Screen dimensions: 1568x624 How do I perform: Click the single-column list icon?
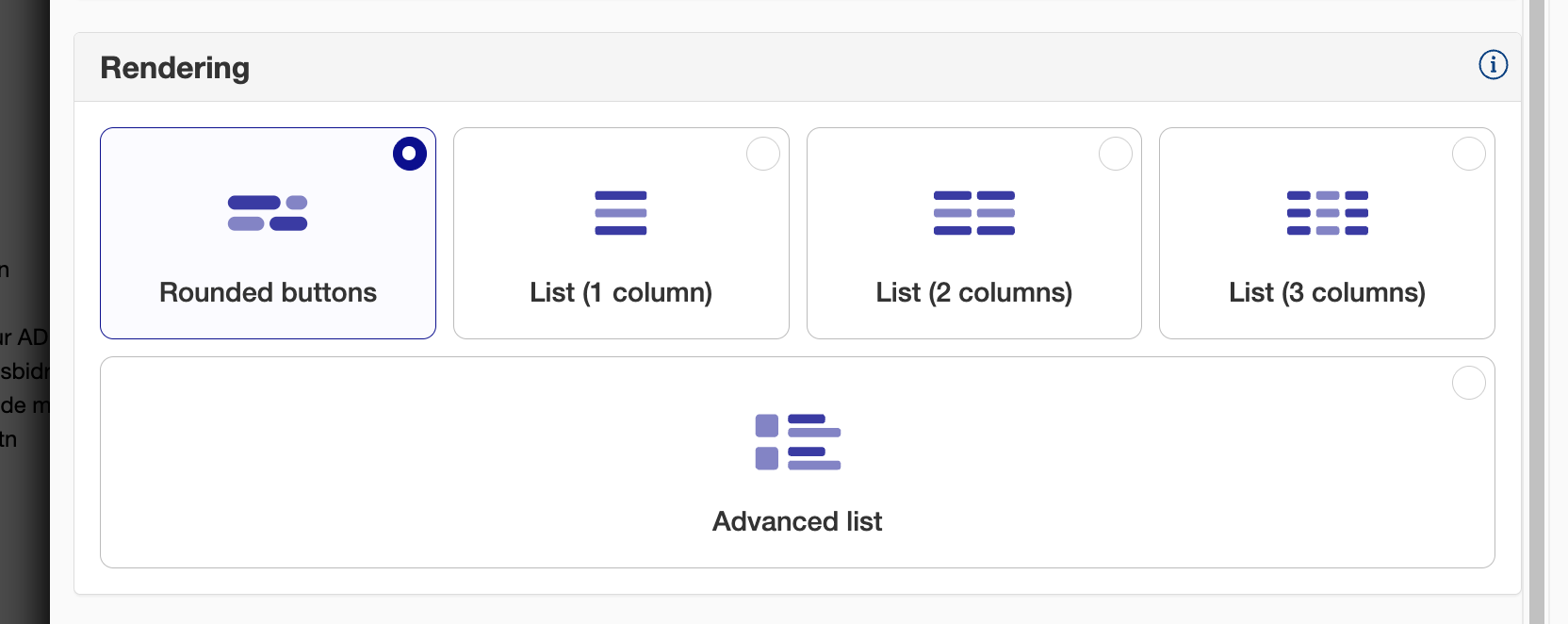[621, 213]
